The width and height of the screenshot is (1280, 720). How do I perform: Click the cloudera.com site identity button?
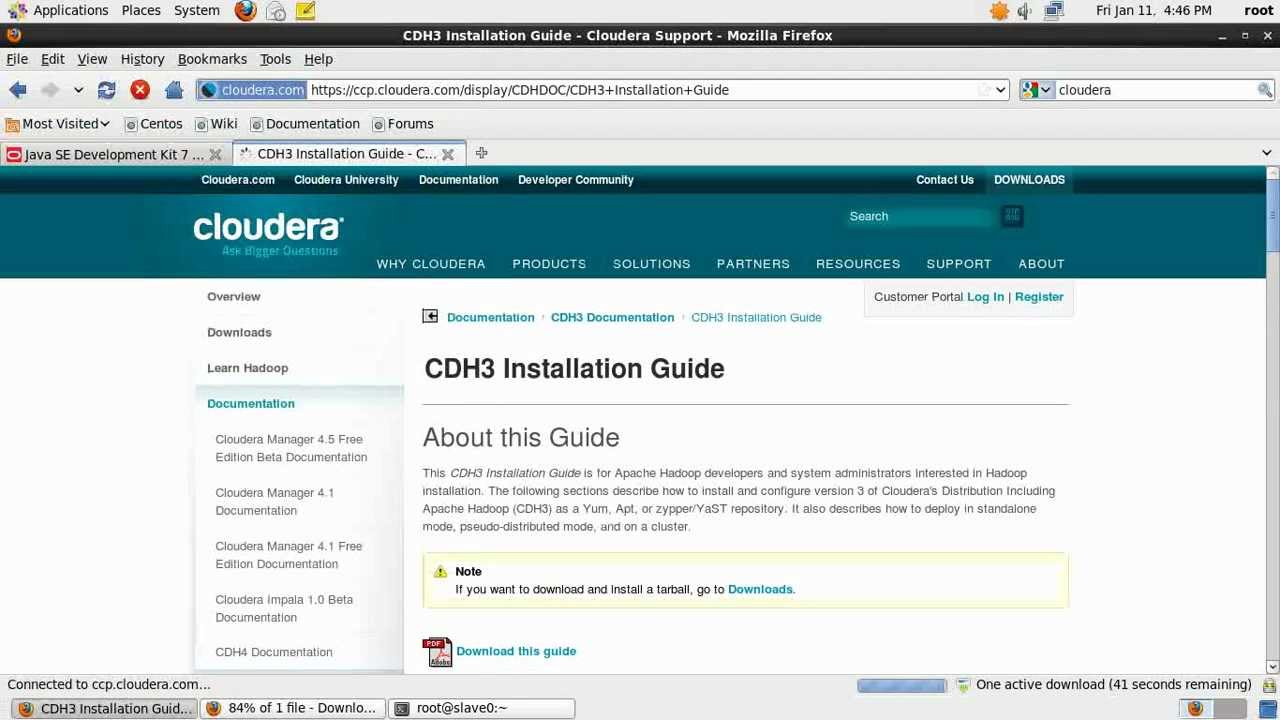[x=252, y=90]
